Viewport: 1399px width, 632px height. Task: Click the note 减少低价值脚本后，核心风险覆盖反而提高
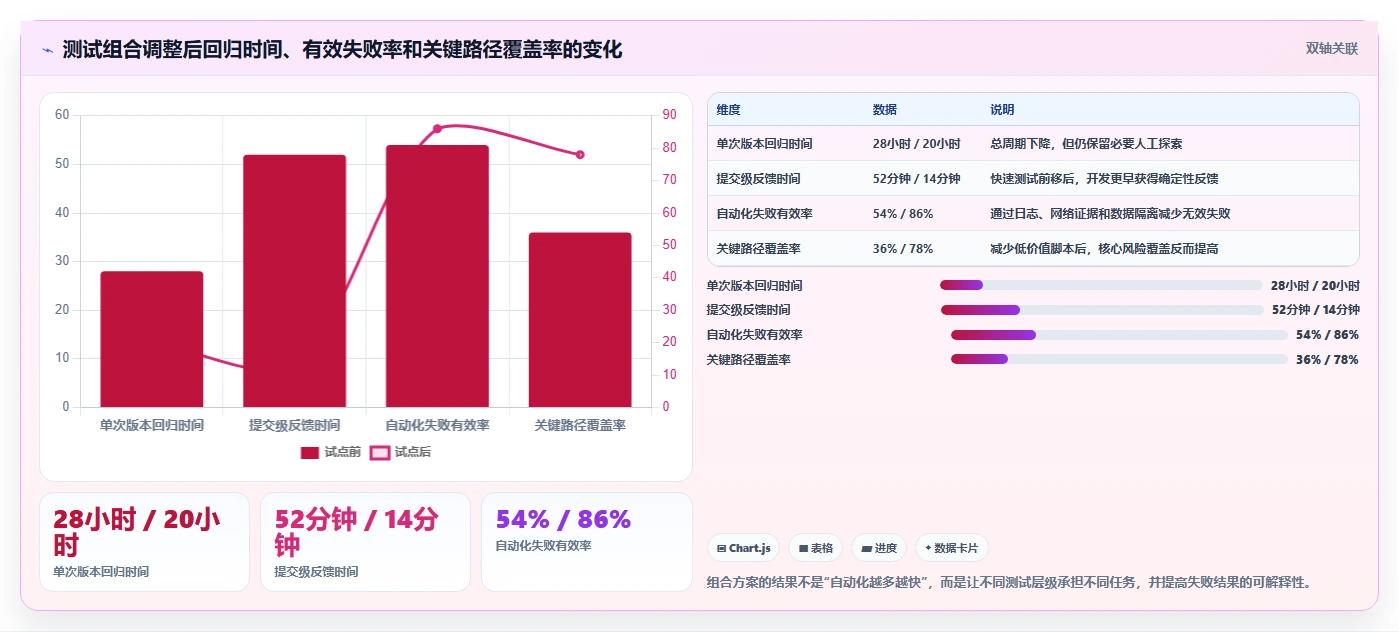(x=1104, y=249)
